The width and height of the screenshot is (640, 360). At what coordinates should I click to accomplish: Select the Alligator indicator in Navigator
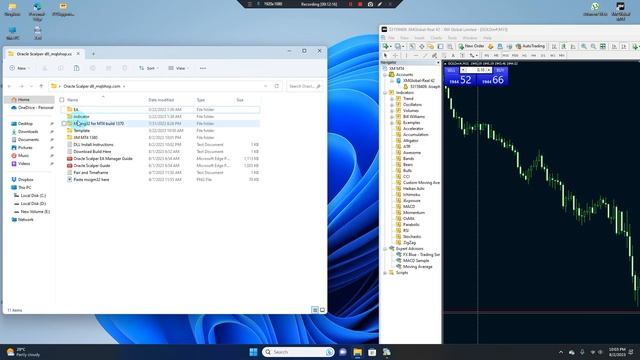[411, 140]
